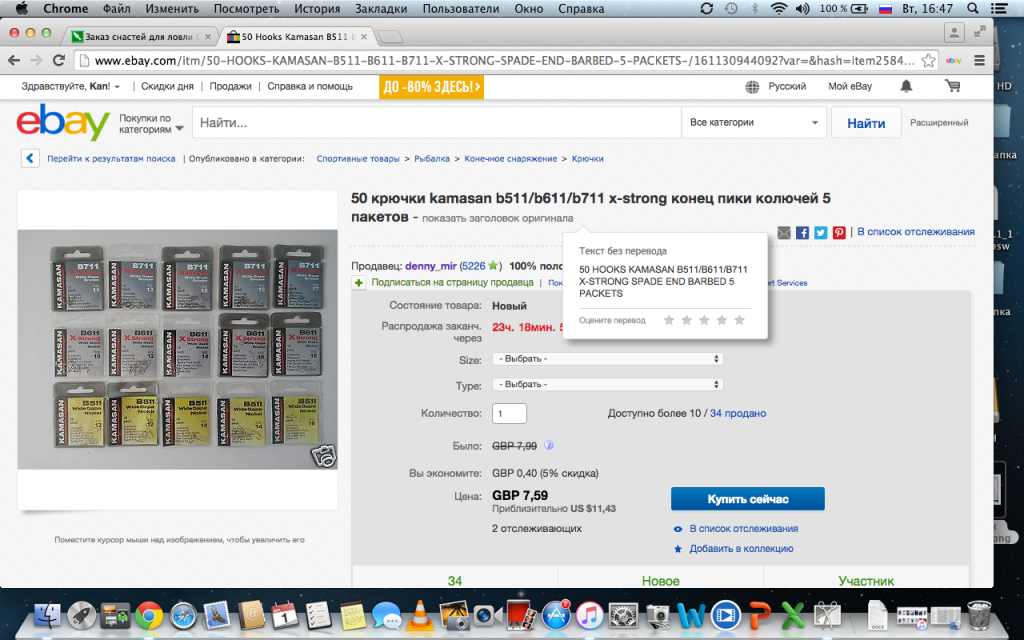Share listing on Facebook

point(803,232)
